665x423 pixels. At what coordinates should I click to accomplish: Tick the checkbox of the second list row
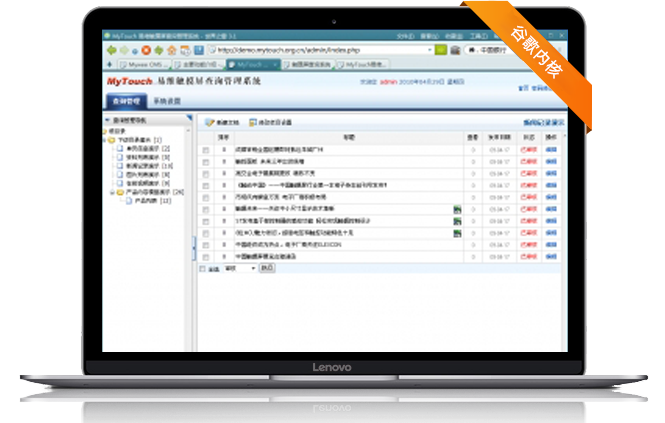pyautogui.click(x=206, y=162)
